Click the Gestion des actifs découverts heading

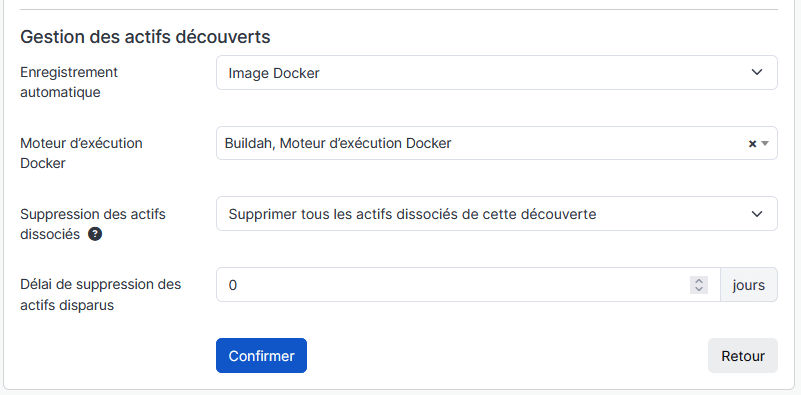tap(145, 37)
